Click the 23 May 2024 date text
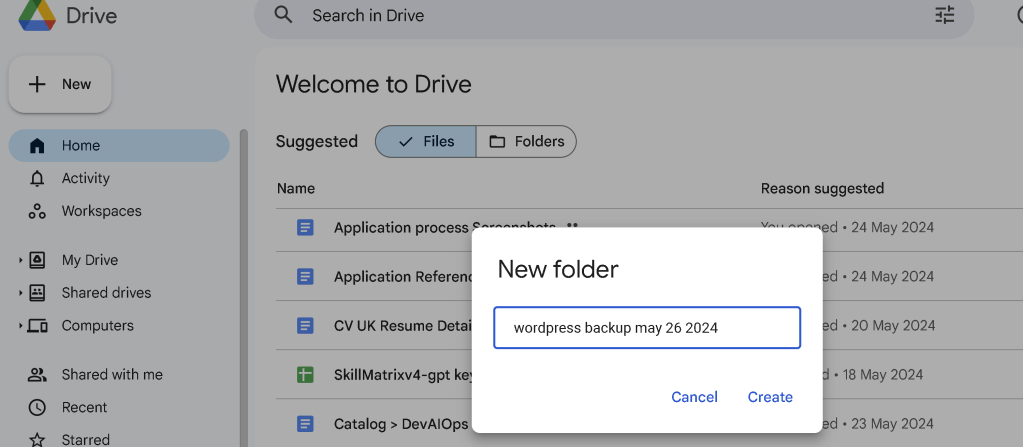The height and width of the screenshot is (447, 1023). click(x=893, y=424)
